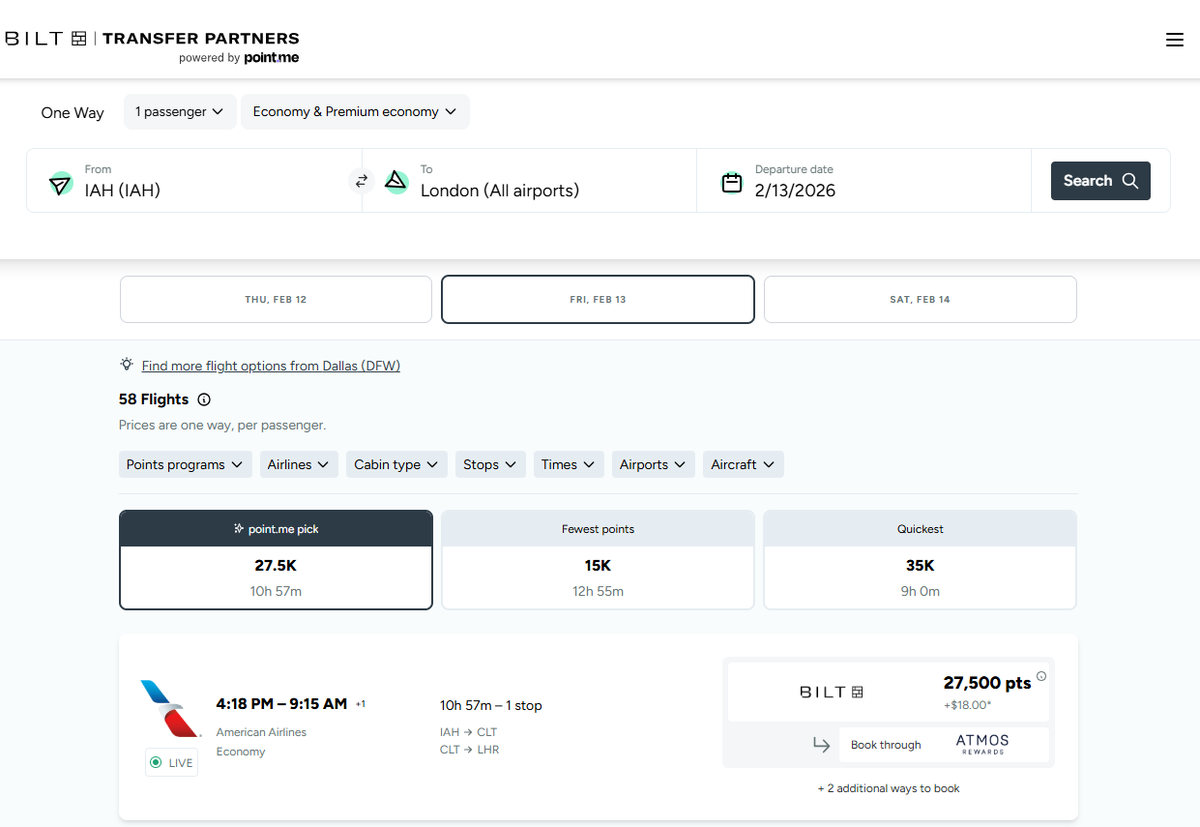Viewport: 1200px width, 827px height.
Task: Select the point.me pick sorting card
Action: [x=276, y=559]
